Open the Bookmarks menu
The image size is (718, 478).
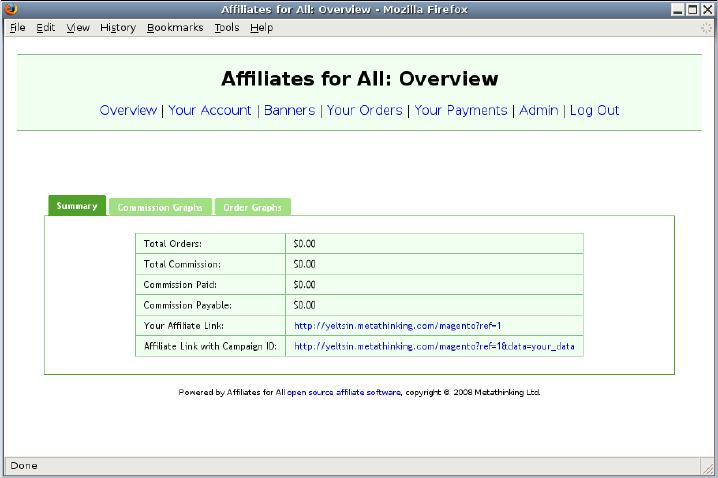tap(175, 28)
